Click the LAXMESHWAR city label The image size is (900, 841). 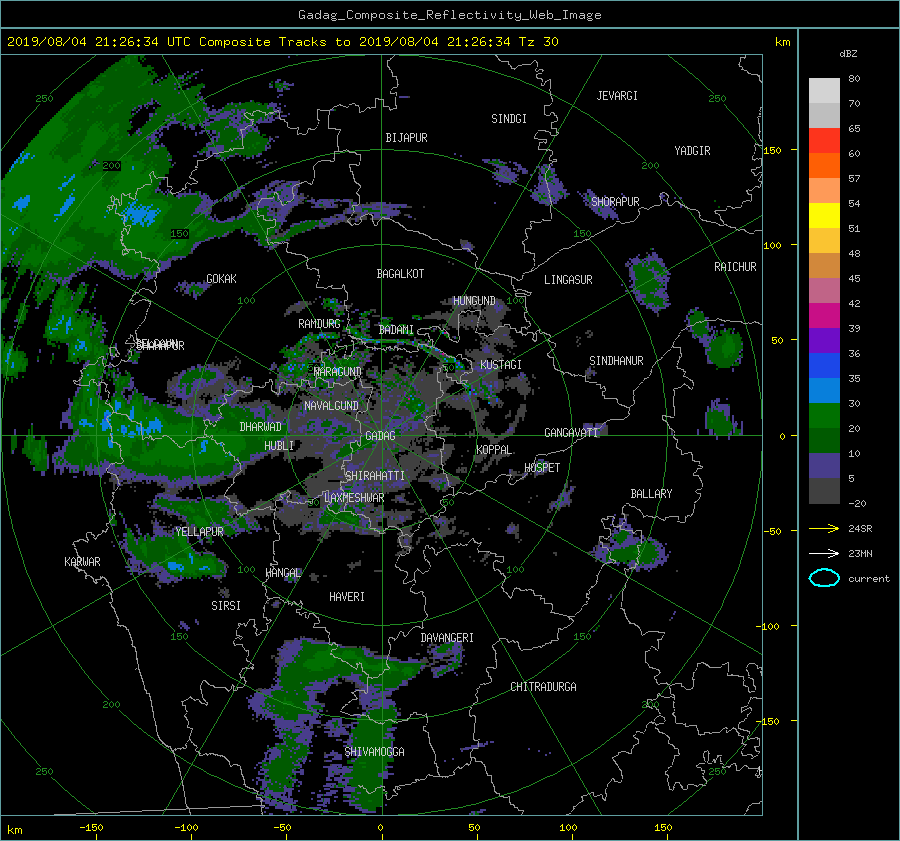click(x=354, y=498)
